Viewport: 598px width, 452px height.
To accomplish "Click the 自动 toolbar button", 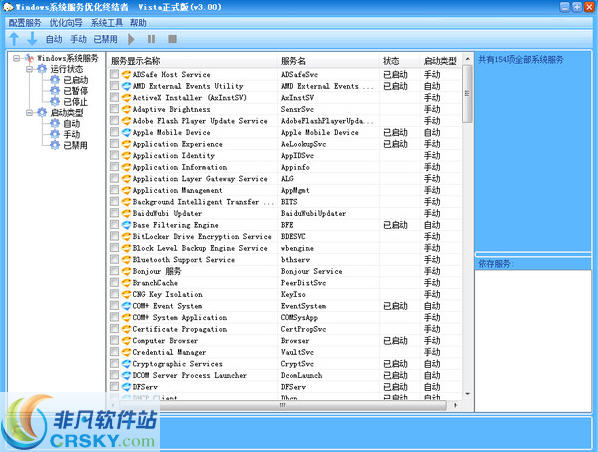I will click(54, 39).
